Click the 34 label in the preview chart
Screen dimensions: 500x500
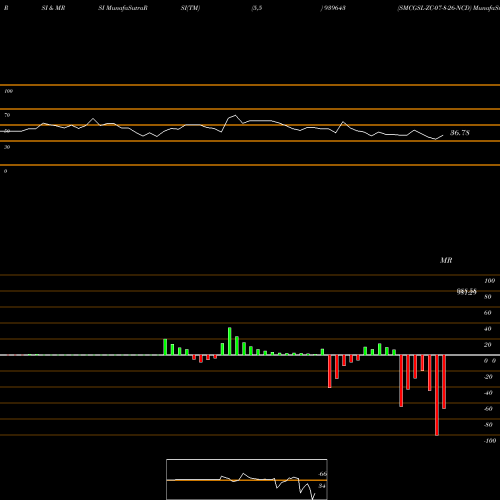tap(322, 486)
